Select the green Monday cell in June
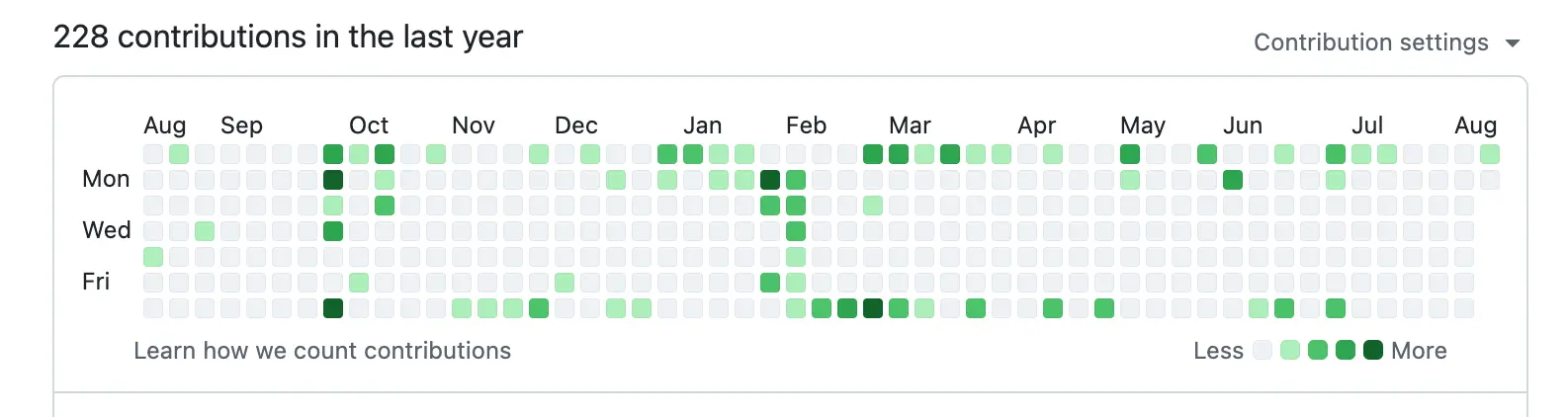Screen dimensions: 1568x417 (x=1233, y=180)
